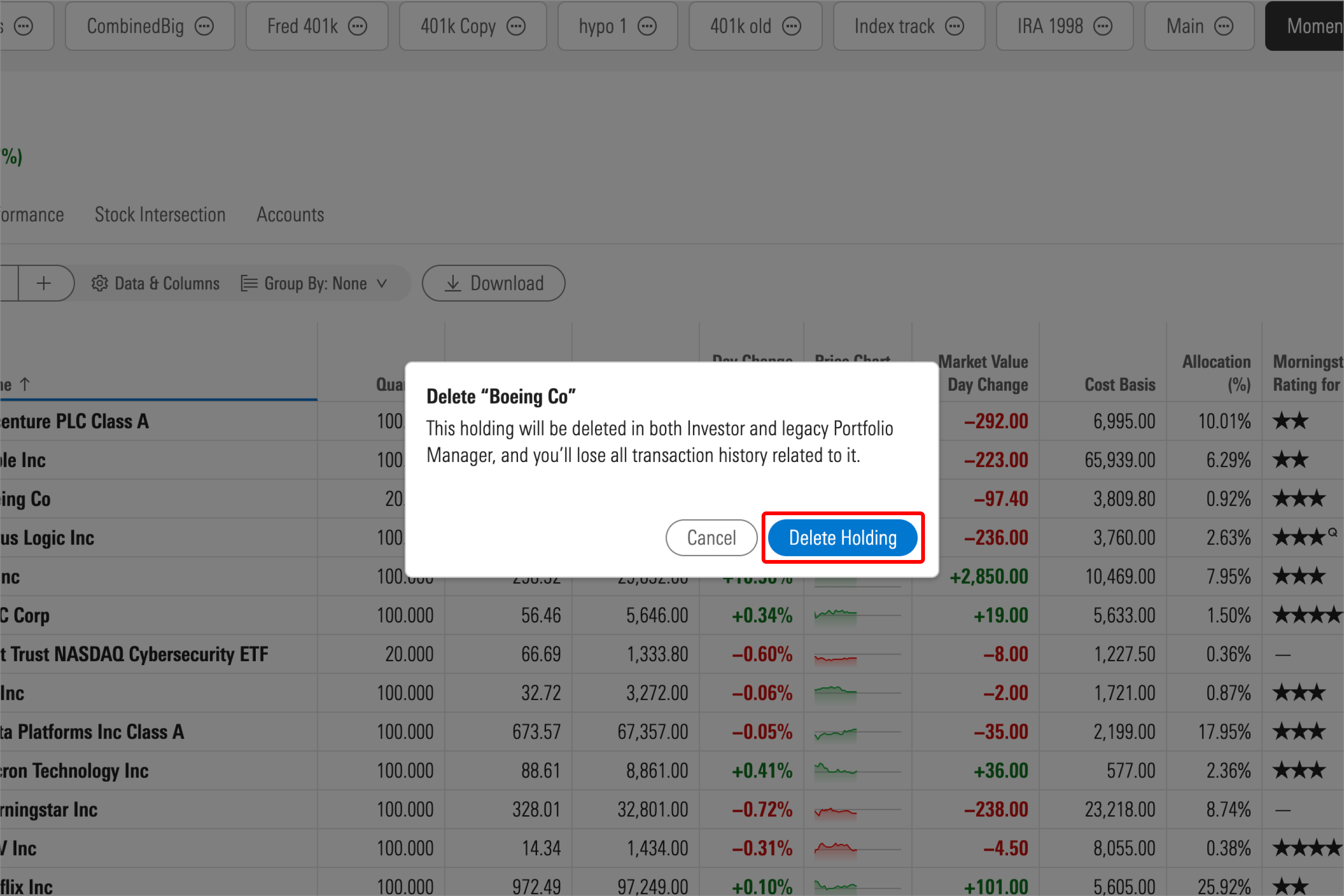Expand the Group By: None dropdown
Viewport: 1344px width, 896px height.
(315, 283)
